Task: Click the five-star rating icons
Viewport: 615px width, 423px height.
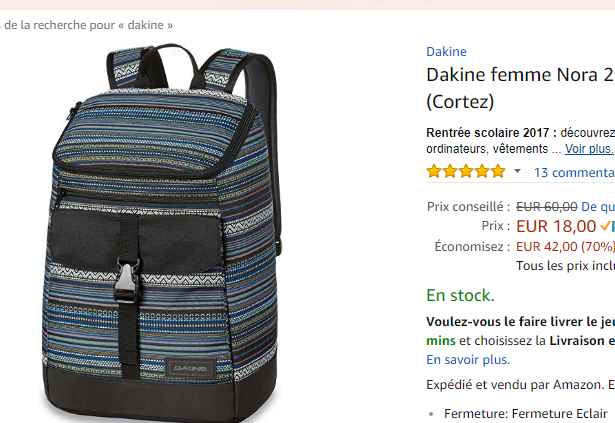Action: tap(466, 171)
